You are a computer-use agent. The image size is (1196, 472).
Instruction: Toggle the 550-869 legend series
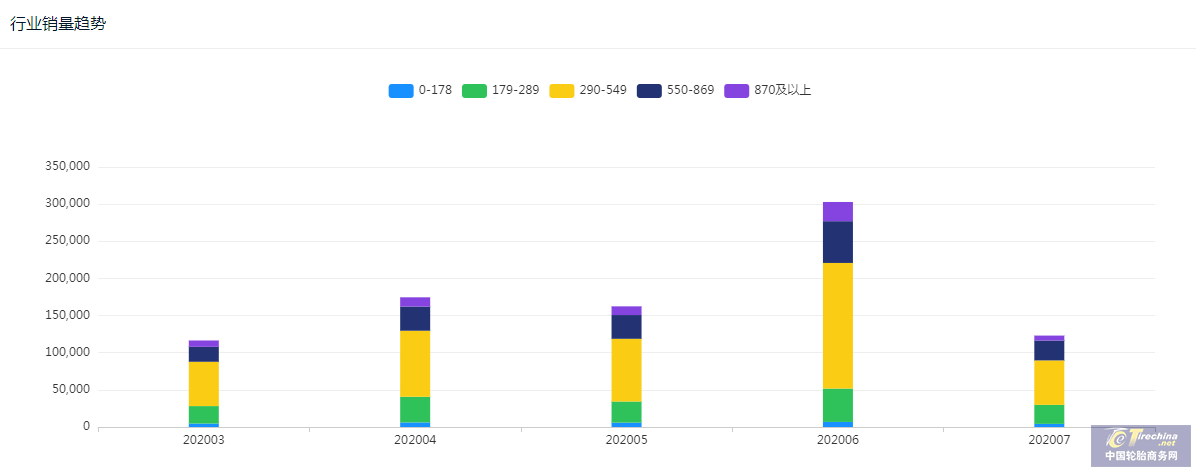coord(676,90)
